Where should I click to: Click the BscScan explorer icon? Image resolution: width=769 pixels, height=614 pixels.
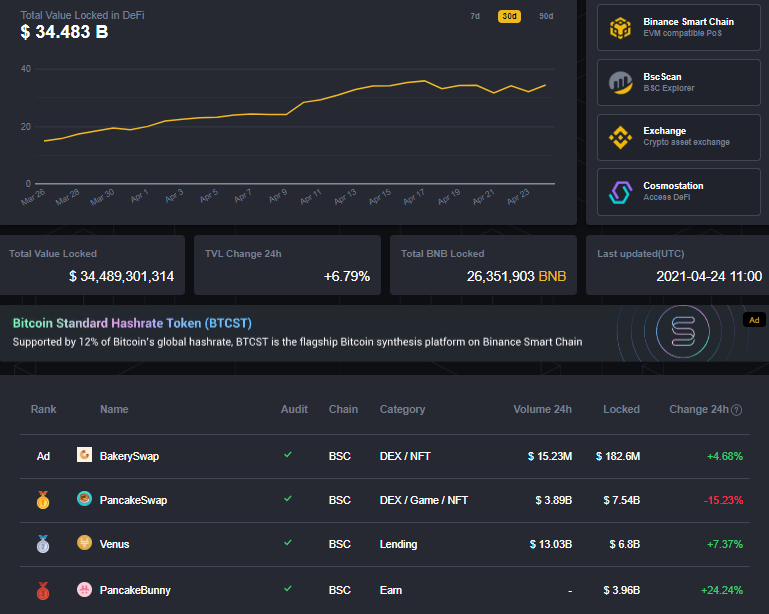[x=621, y=83]
